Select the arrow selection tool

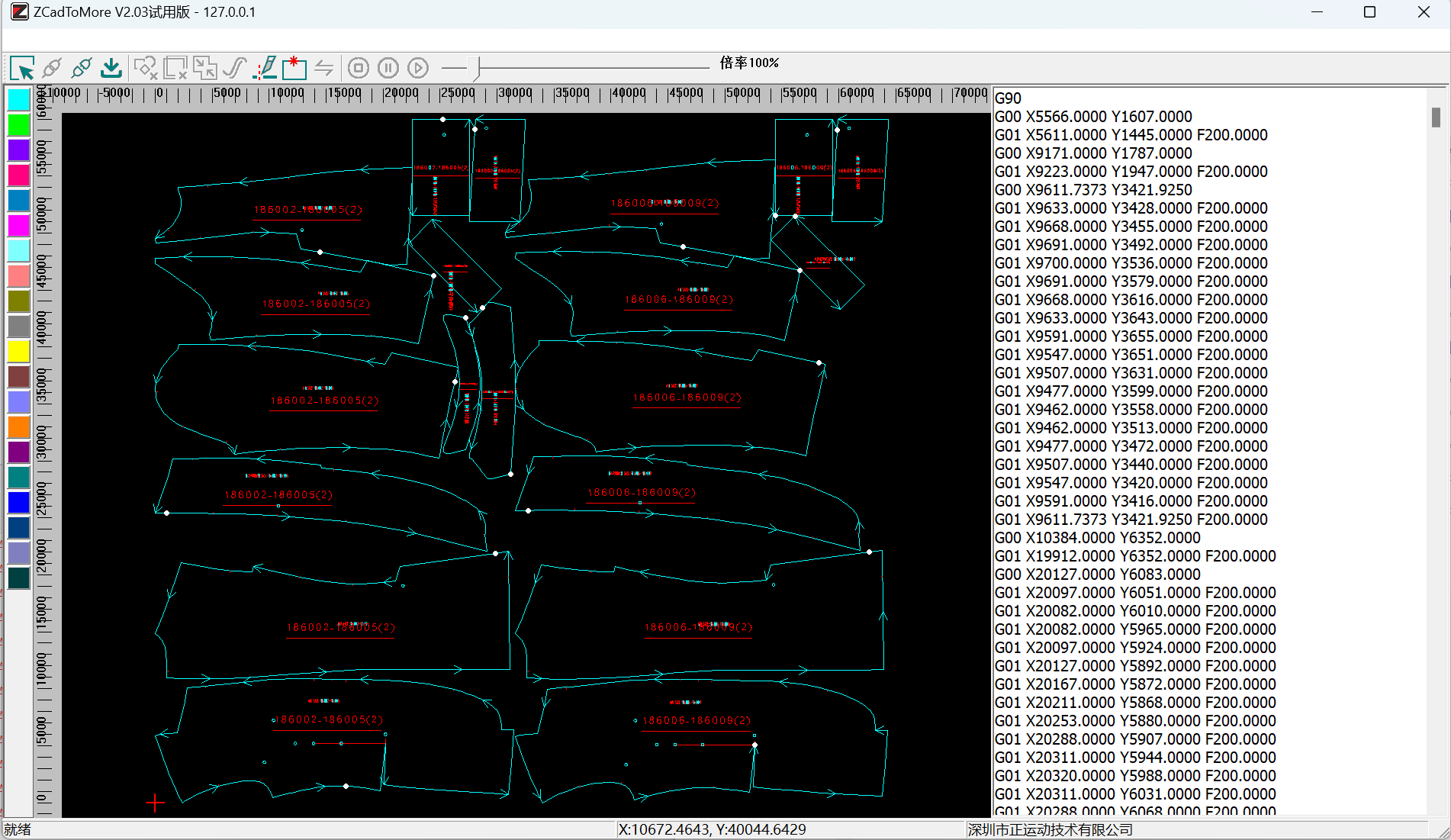pos(23,69)
